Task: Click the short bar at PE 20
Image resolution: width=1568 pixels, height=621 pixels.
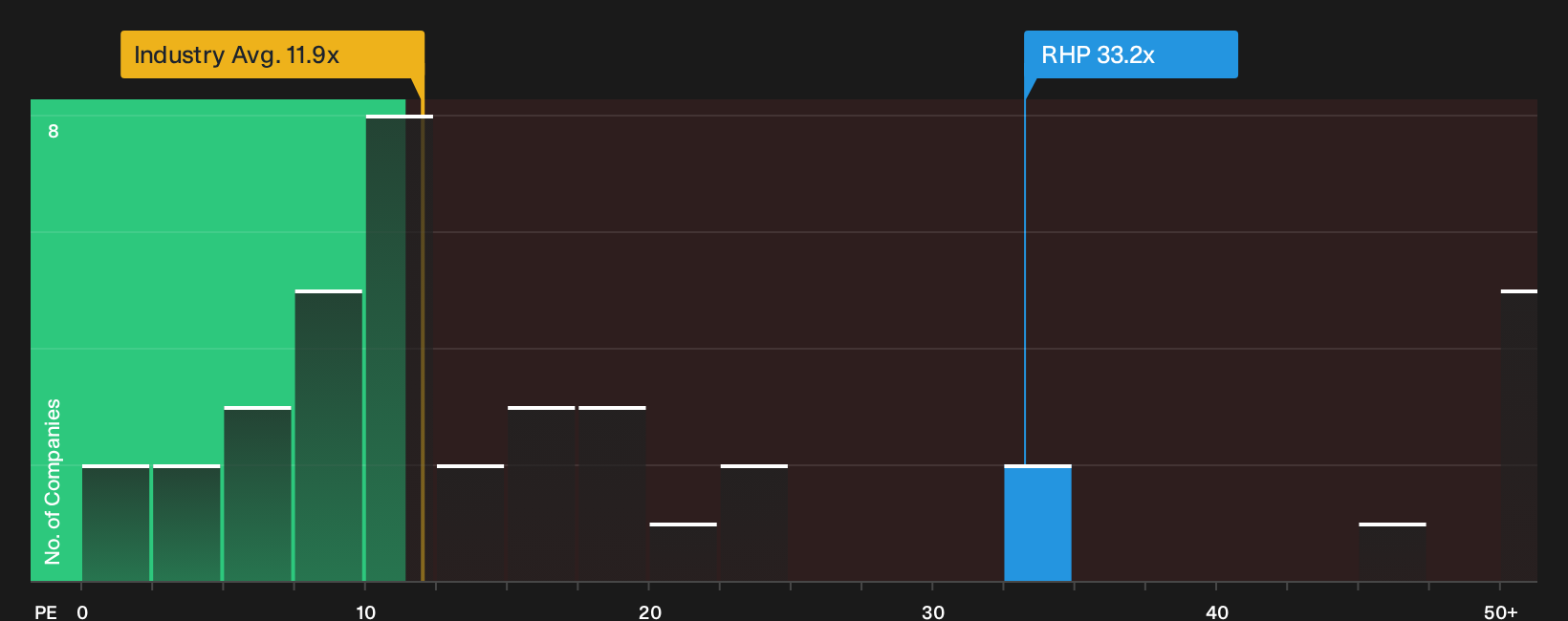Action: click(683, 552)
